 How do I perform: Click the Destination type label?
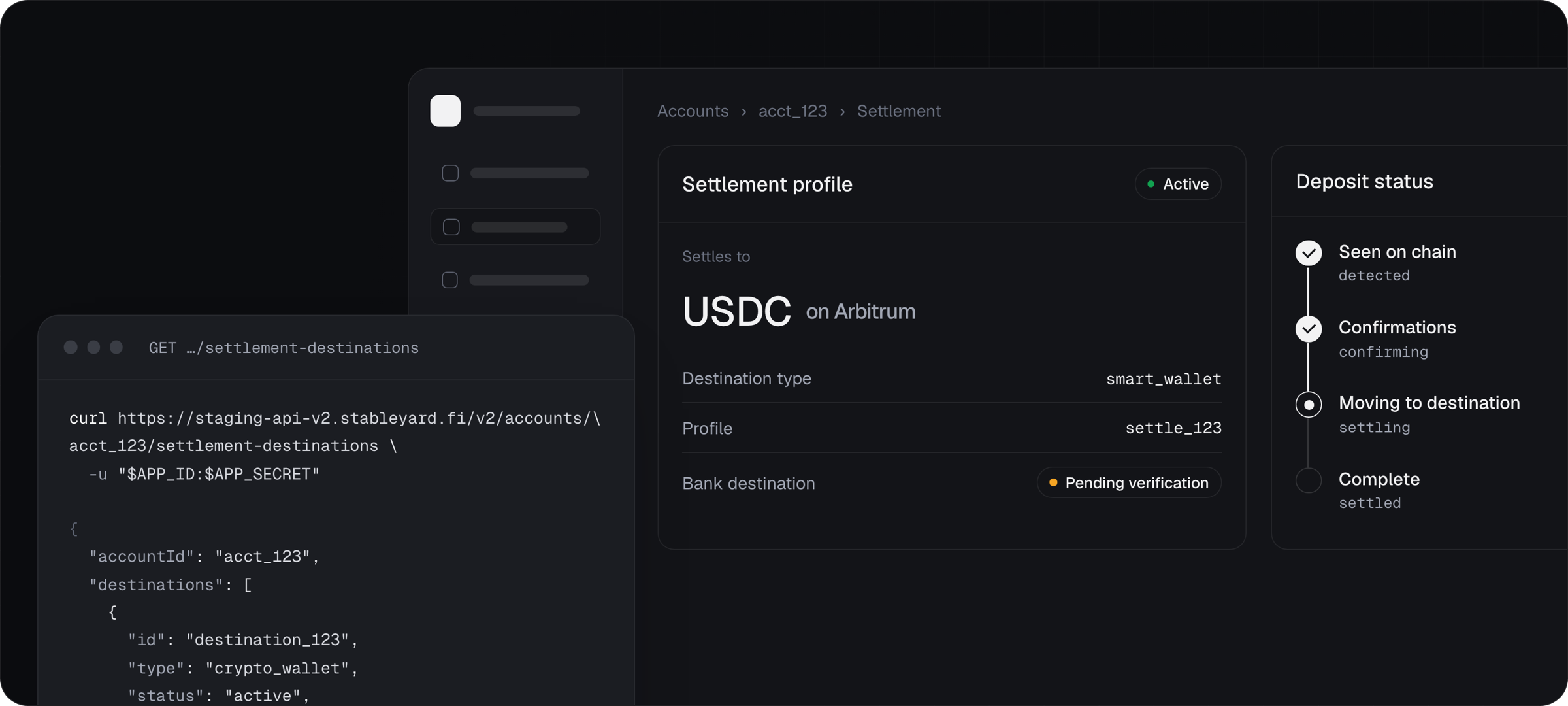747,378
